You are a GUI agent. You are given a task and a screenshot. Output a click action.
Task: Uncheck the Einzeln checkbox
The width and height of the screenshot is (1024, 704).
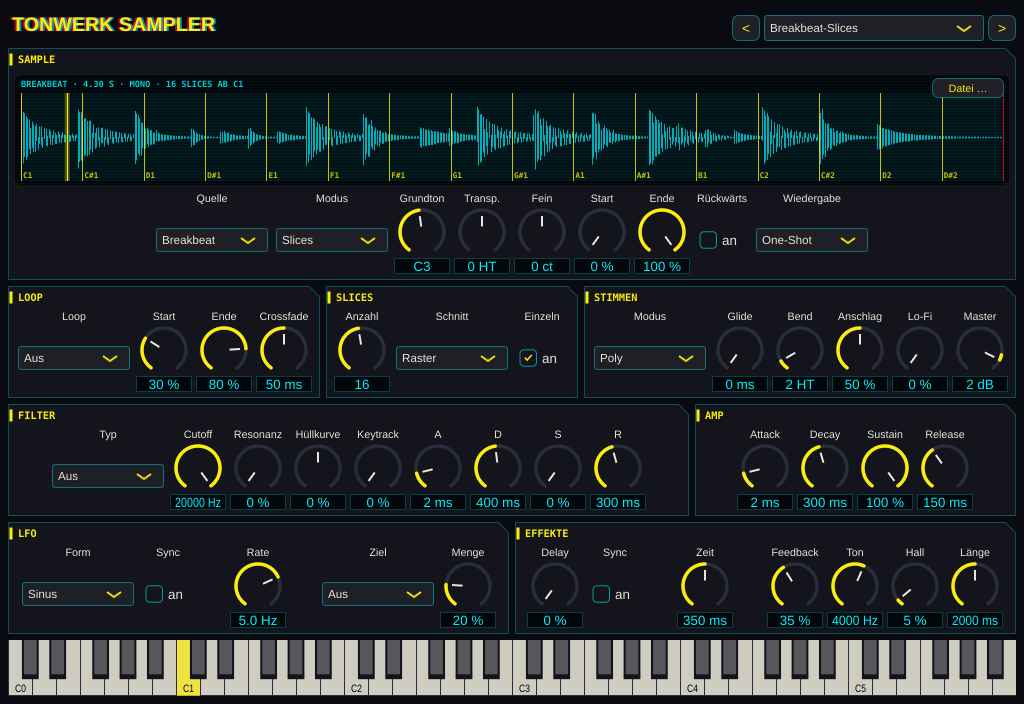[528, 358]
